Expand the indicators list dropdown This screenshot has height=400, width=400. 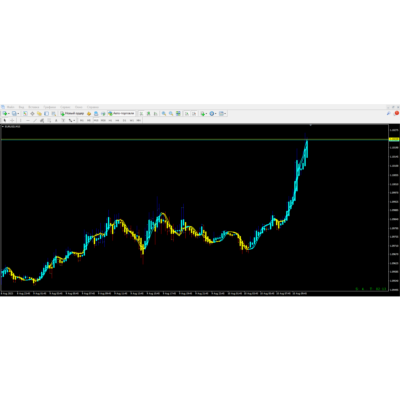[x=207, y=114]
